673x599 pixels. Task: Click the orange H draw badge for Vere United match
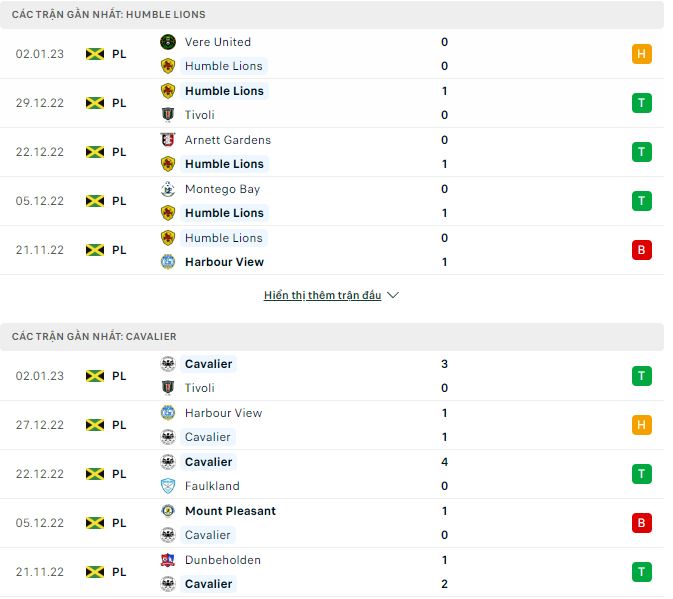[642, 54]
